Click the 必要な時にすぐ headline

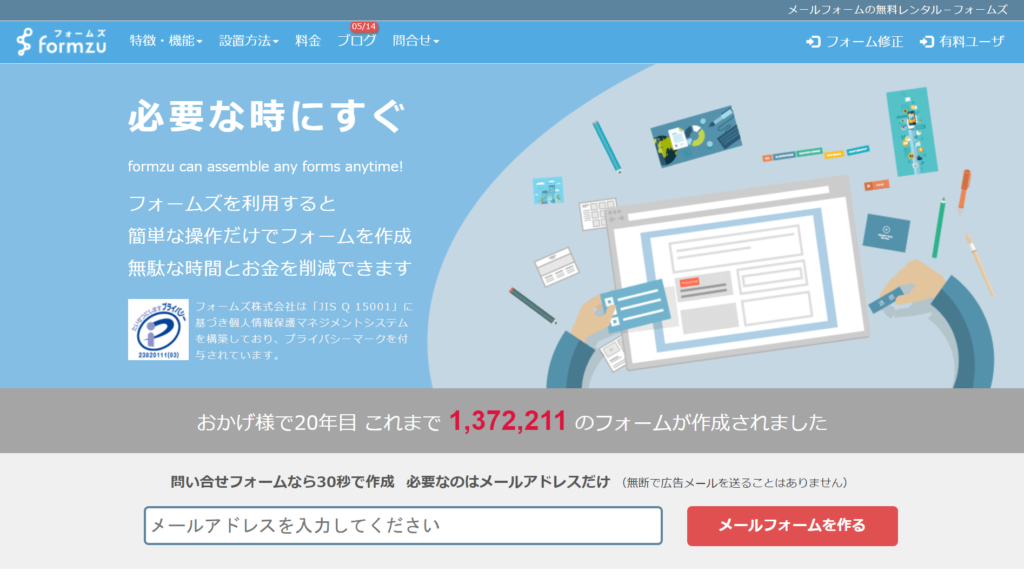click(267, 116)
